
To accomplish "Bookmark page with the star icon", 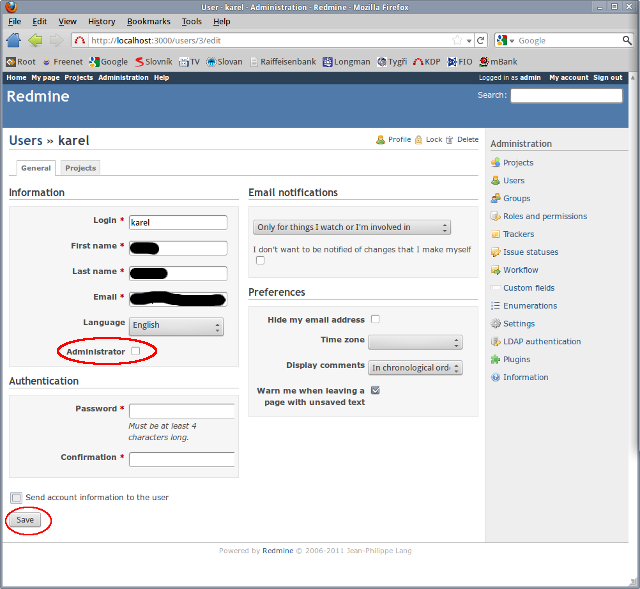I will 457,40.
